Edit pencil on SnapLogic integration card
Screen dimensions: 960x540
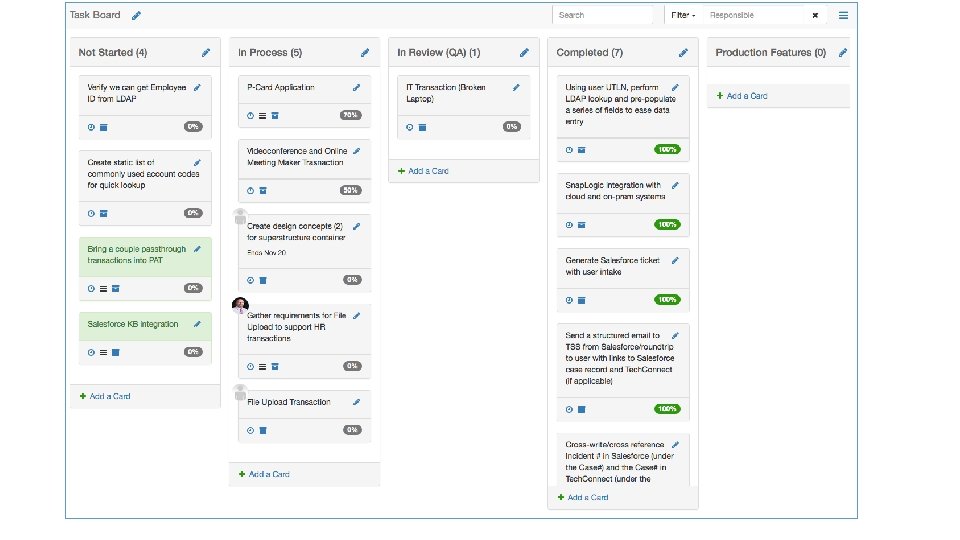[675, 186]
